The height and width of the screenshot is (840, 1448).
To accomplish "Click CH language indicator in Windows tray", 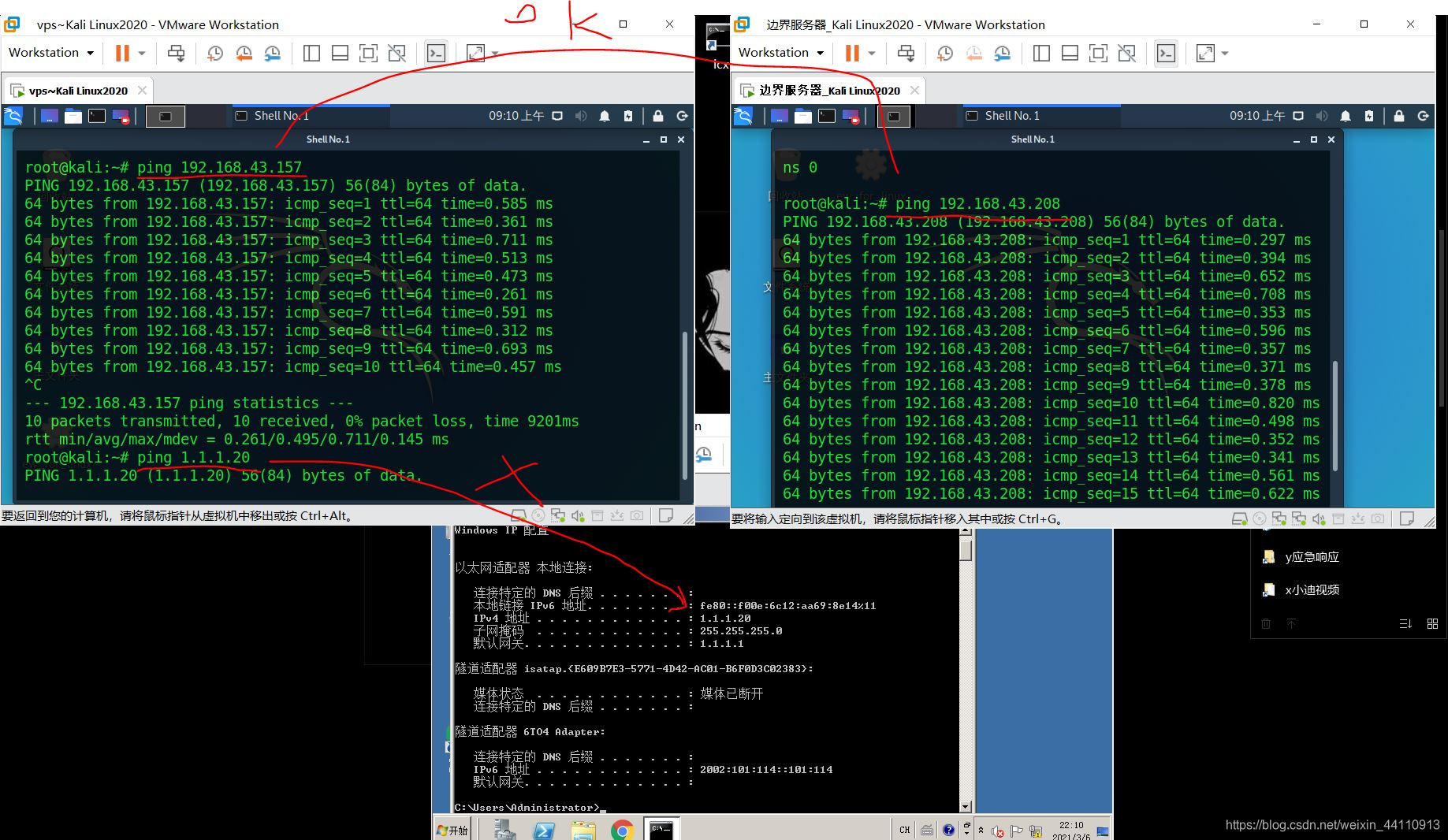I will coord(904,830).
